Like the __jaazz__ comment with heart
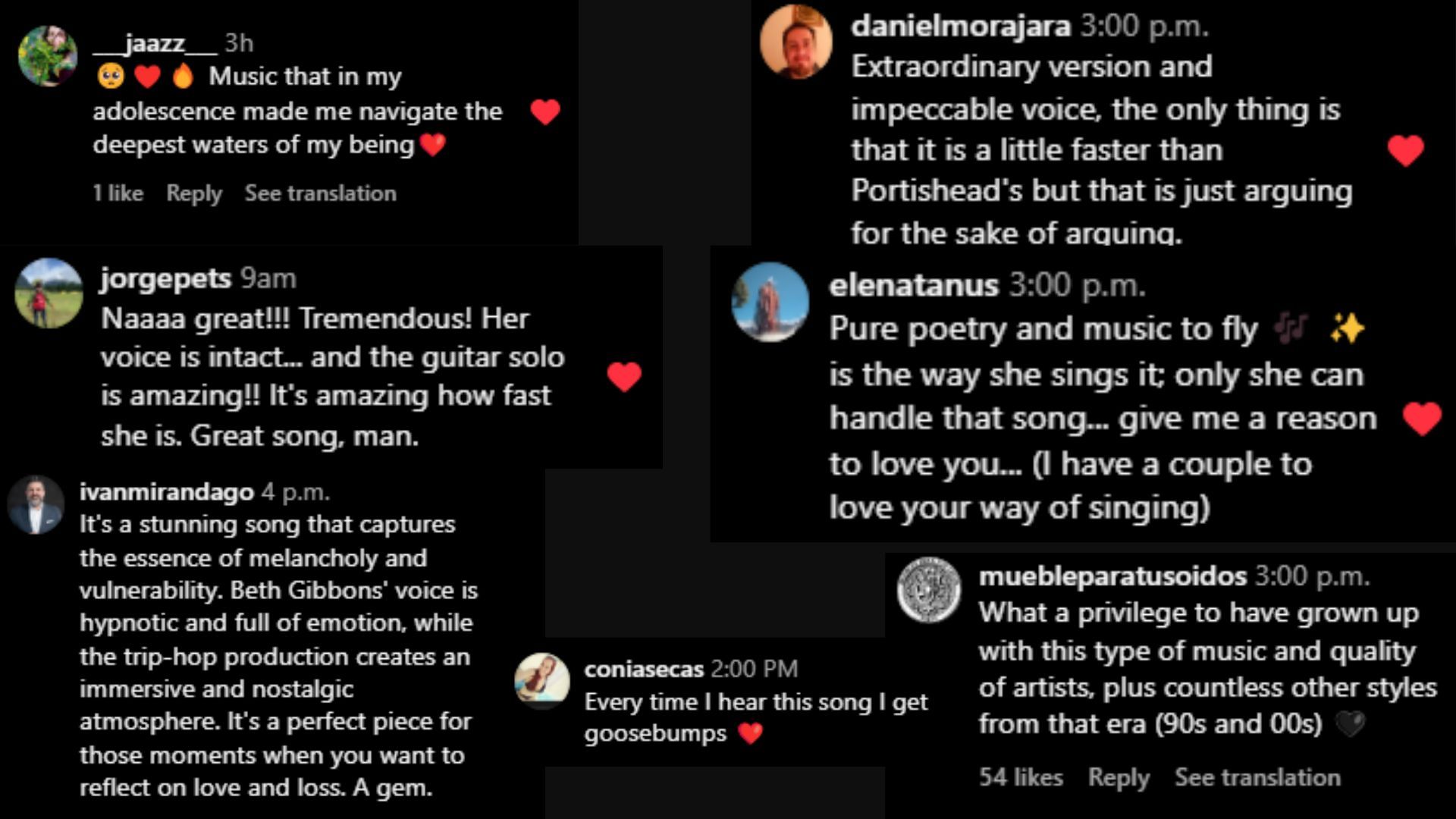1456x819 pixels. pyautogui.click(x=544, y=112)
